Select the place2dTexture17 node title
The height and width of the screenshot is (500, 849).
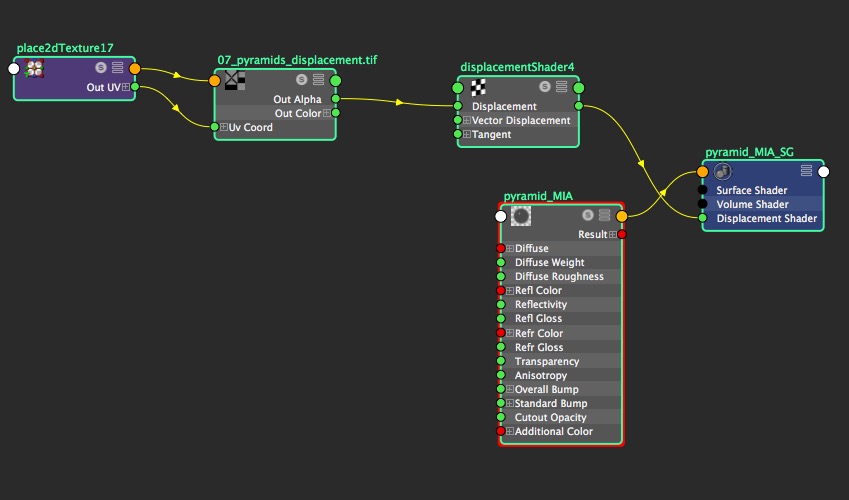(65, 48)
